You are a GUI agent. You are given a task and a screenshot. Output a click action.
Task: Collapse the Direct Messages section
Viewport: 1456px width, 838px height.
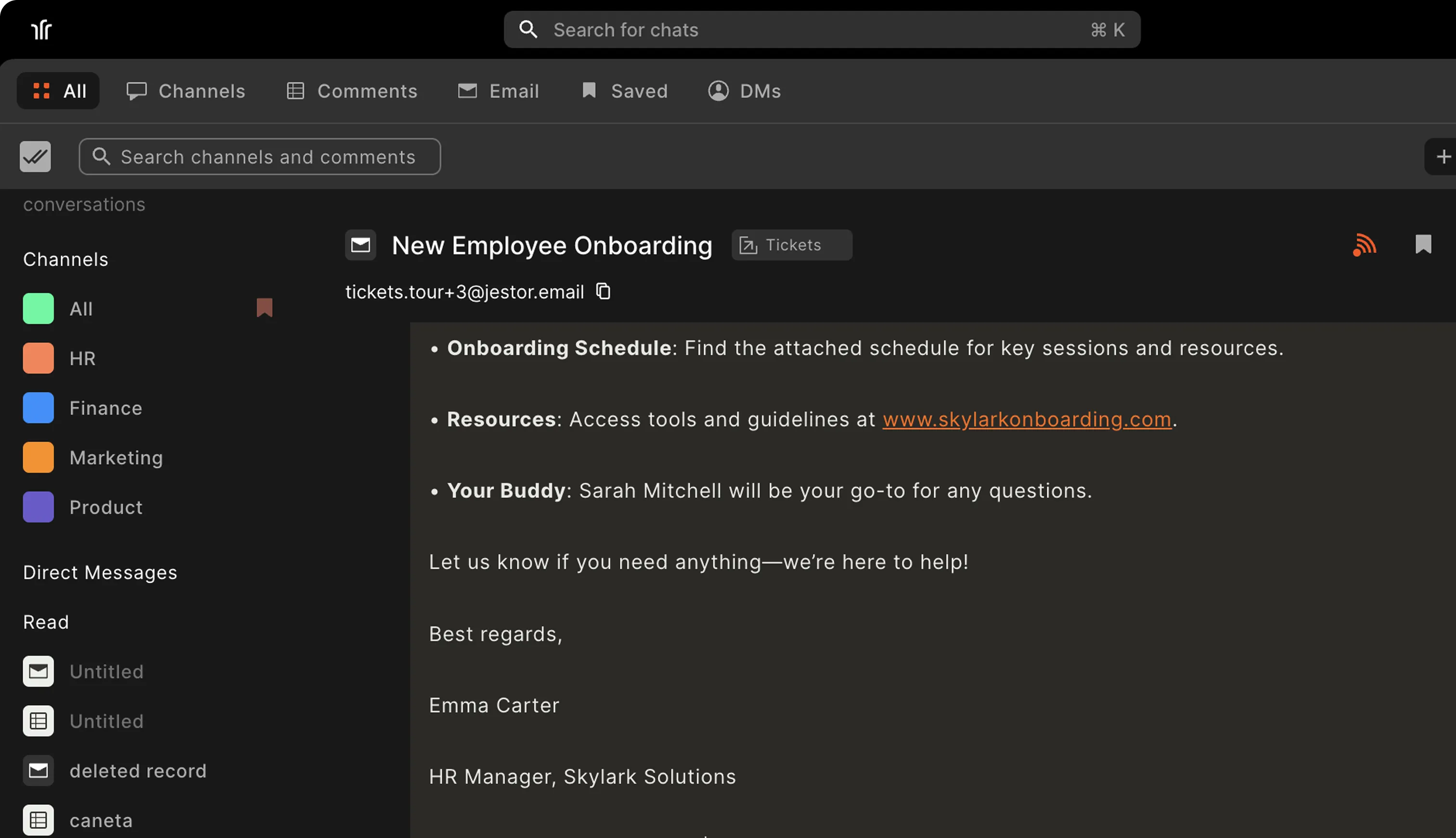[x=100, y=572]
